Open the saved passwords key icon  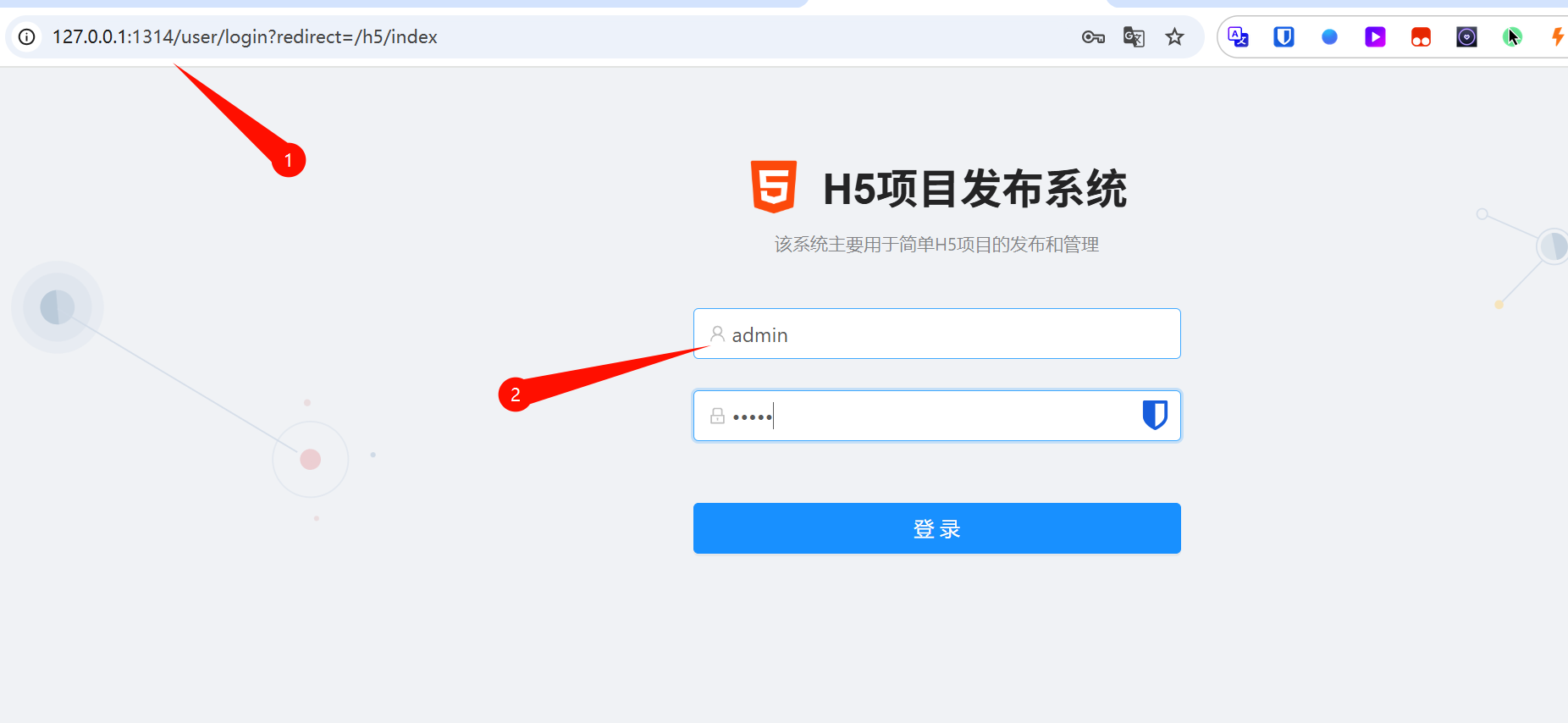pos(1093,37)
